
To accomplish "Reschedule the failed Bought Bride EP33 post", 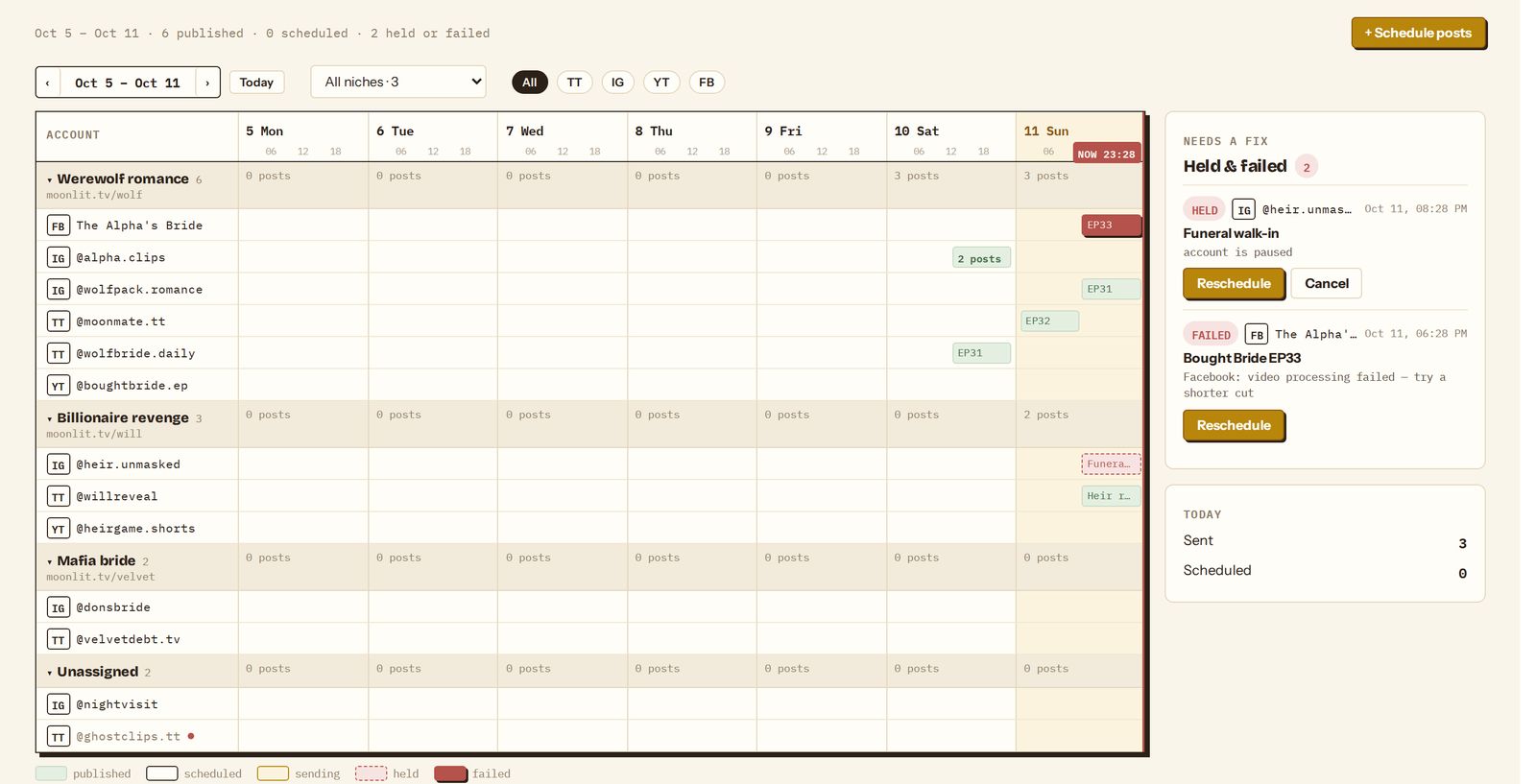I will tap(1234, 425).
